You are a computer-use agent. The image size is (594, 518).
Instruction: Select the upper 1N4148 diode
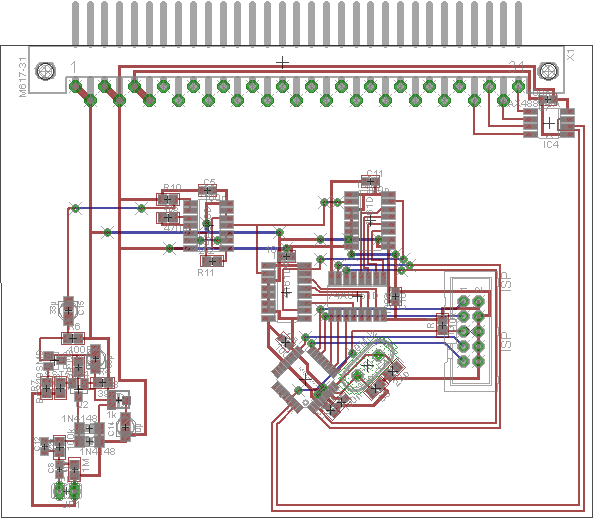click(x=89, y=429)
